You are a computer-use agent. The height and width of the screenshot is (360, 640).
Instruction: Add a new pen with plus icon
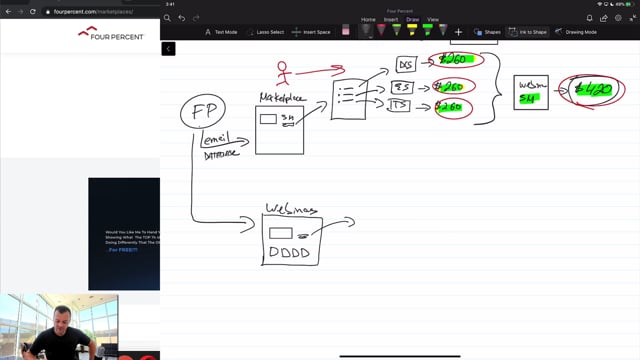click(458, 32)
